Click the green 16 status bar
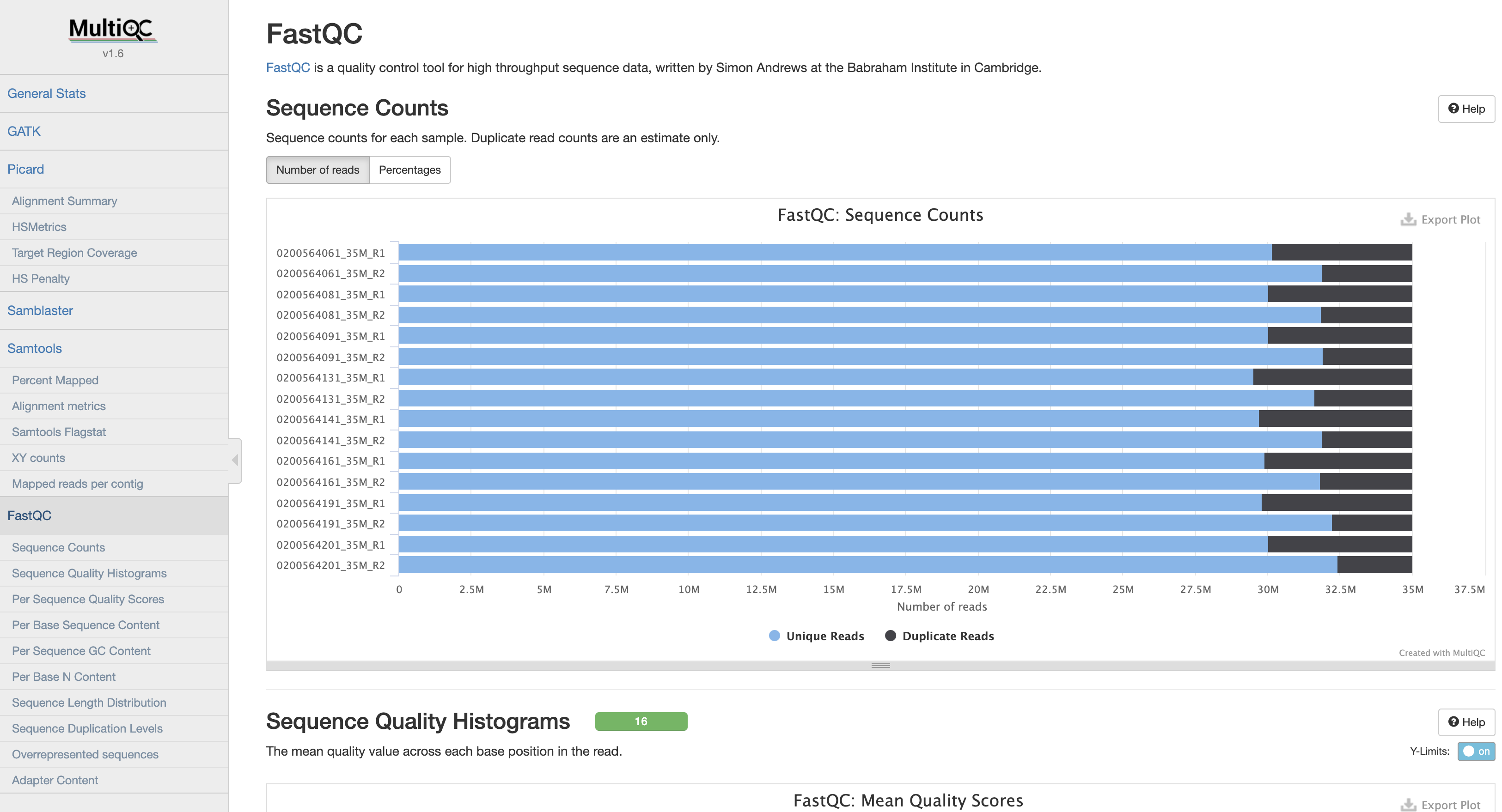1502x812 pixels. click(641, 721)
